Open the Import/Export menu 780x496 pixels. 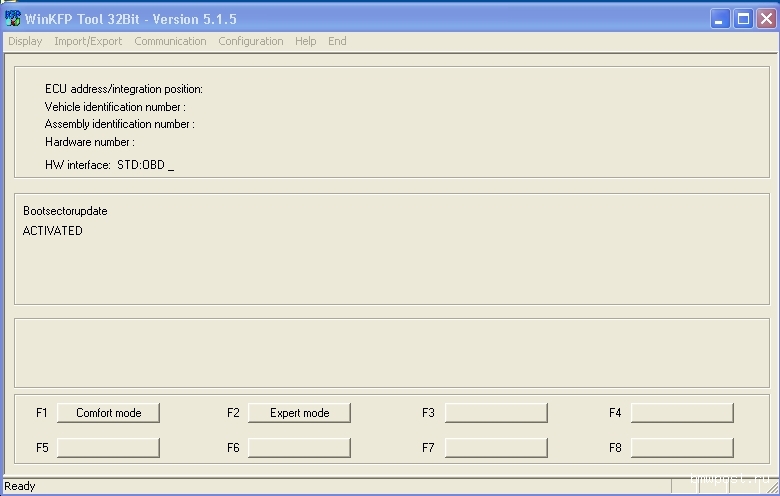click(x=88, y=41)
